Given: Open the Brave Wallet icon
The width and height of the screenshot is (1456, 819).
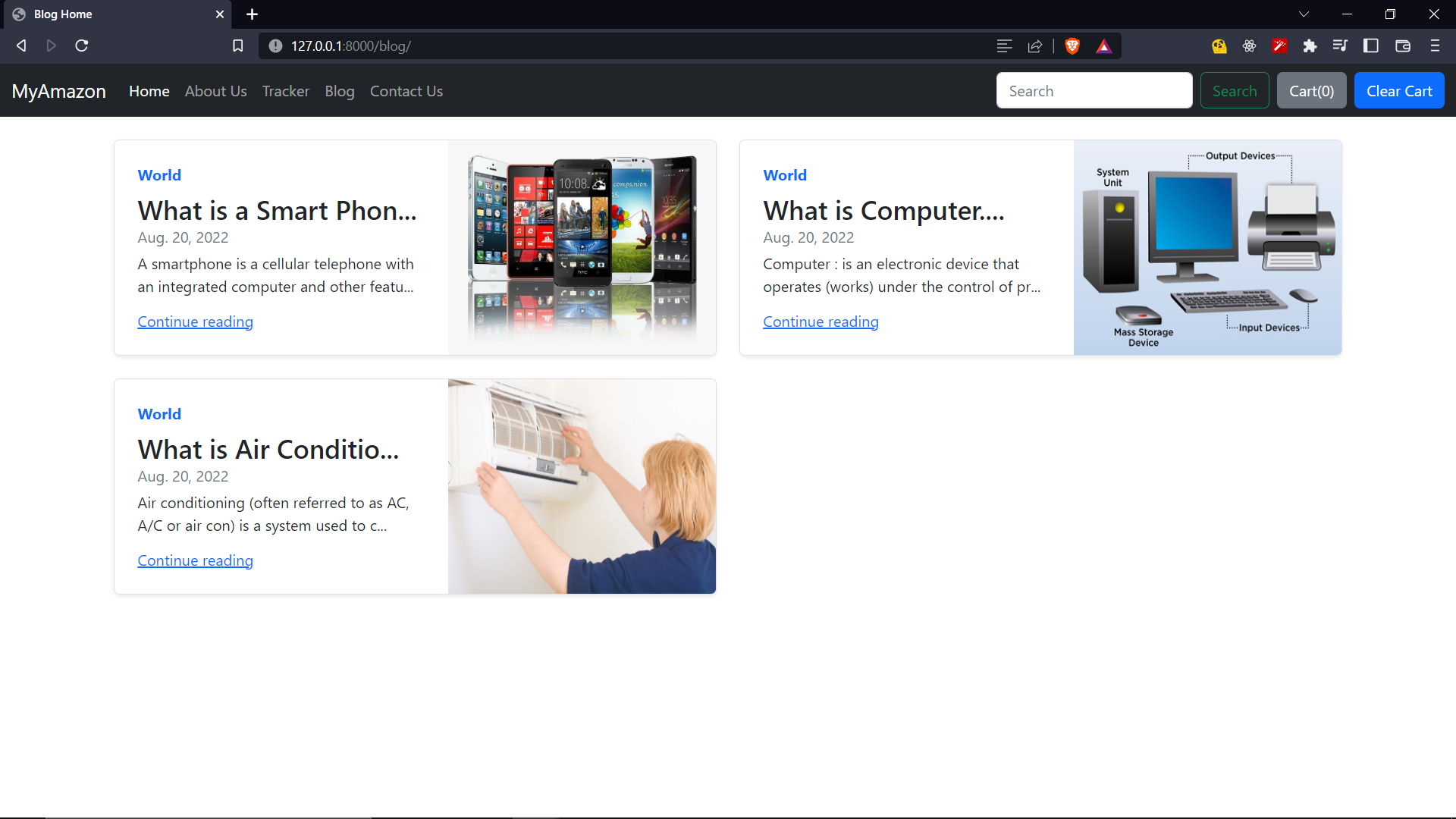Looking at the screenshot, I should [x=1402, y=45].
